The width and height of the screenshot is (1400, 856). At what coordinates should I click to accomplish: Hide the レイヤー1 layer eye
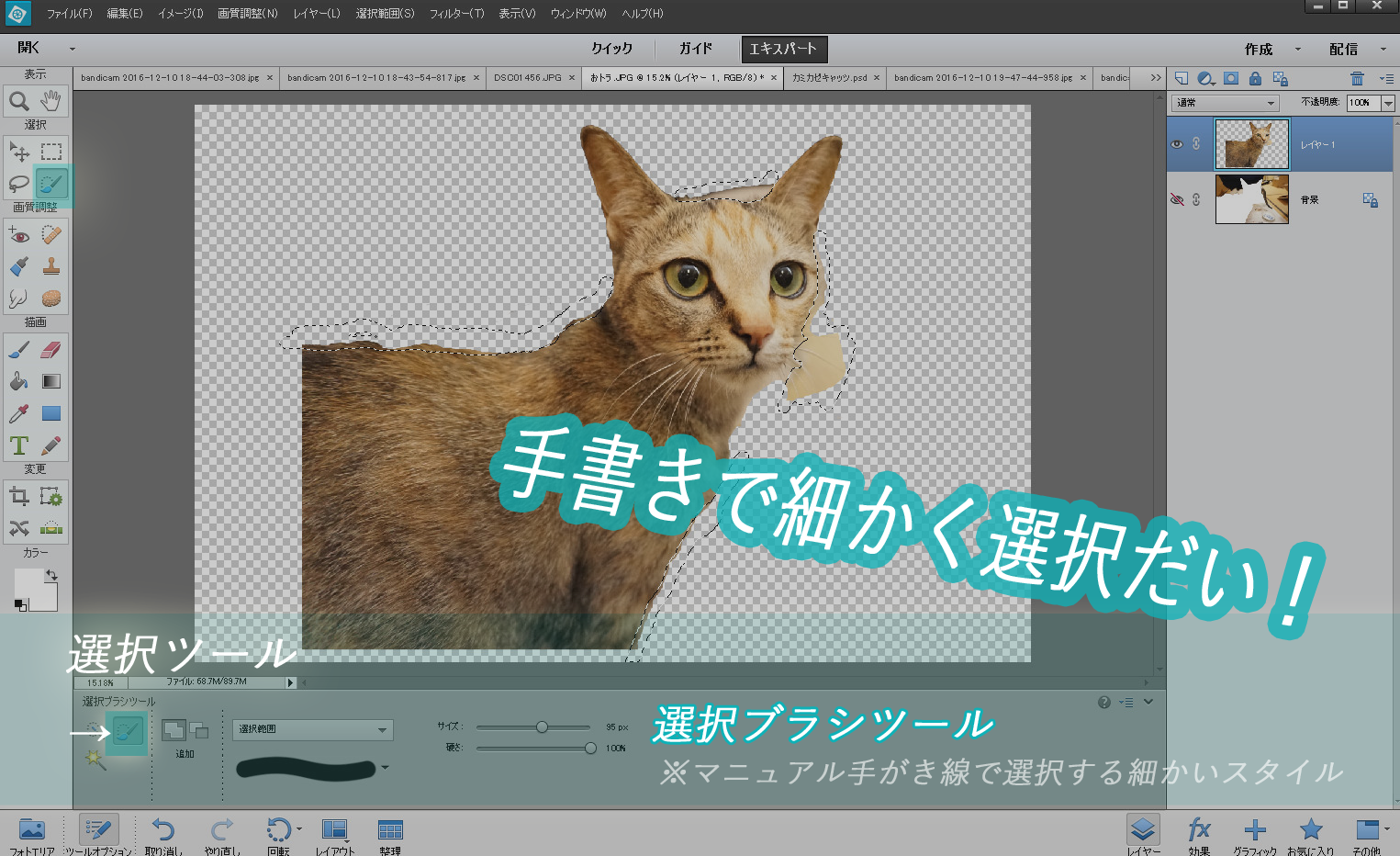pos(1177,144)
